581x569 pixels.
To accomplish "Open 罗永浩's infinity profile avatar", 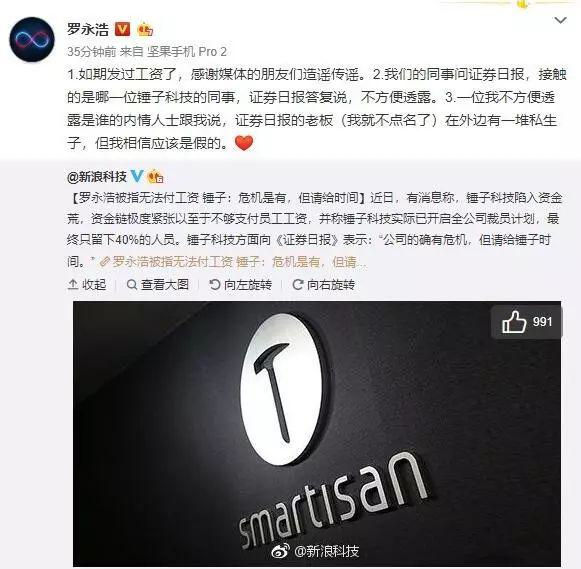I will click(32, 39).
